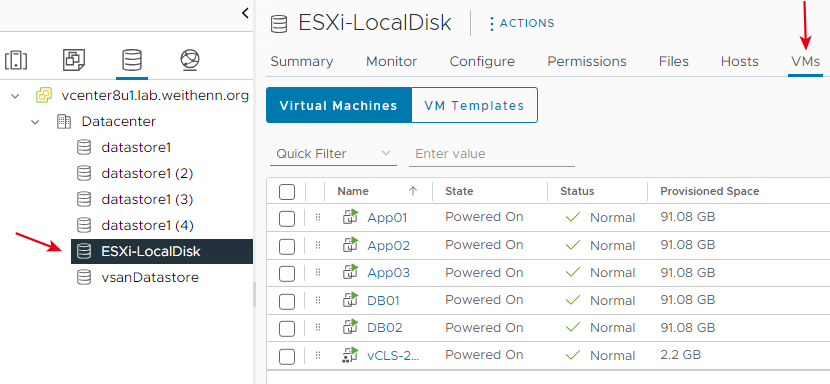Viewport: 830px width, 384px height.
Task: Open the Hosts and Clusters inventory icon
Action: pyautogui.click(x=16, y=60)
